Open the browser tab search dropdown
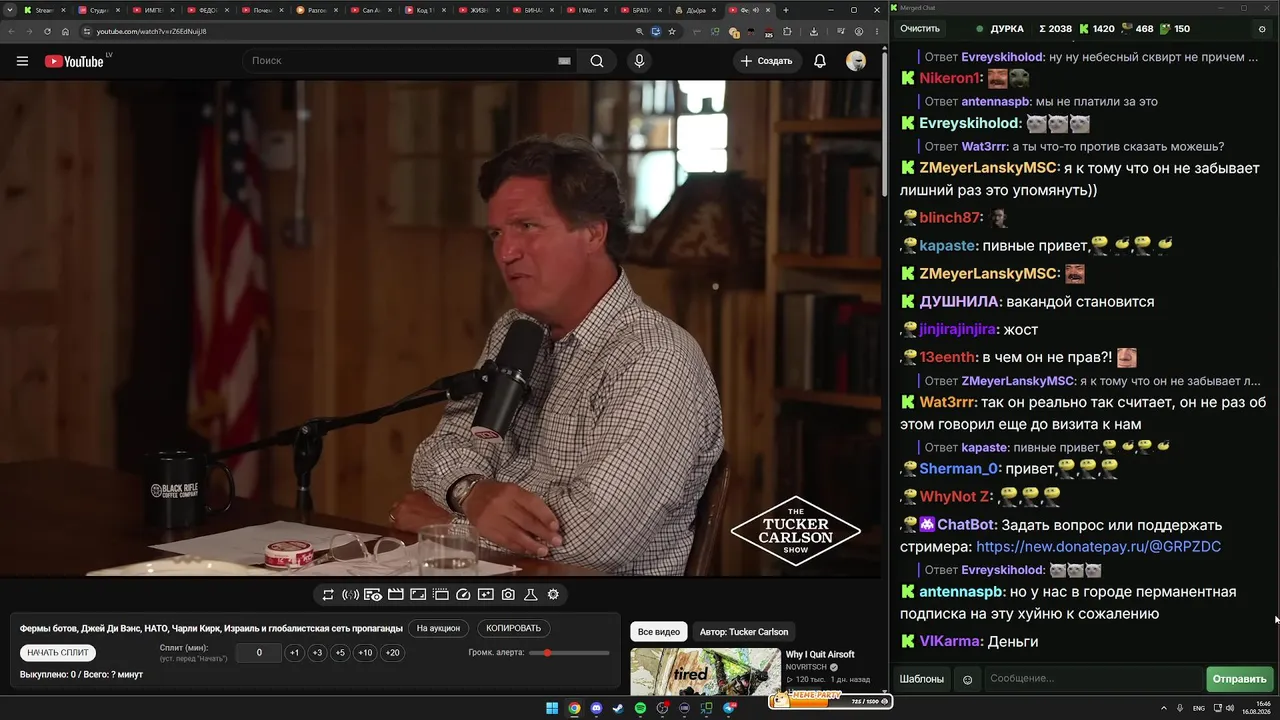1280x720 pixels. point(10,10)
